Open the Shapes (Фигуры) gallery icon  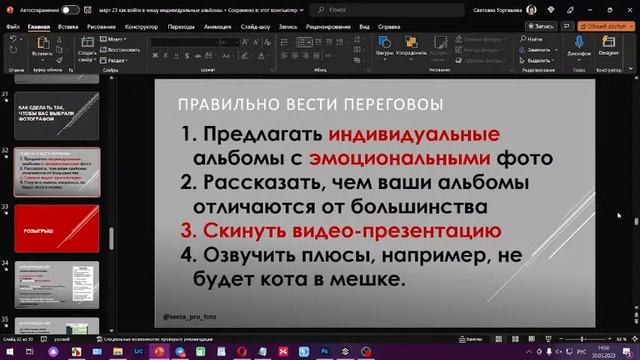click(x=384, y=42)
